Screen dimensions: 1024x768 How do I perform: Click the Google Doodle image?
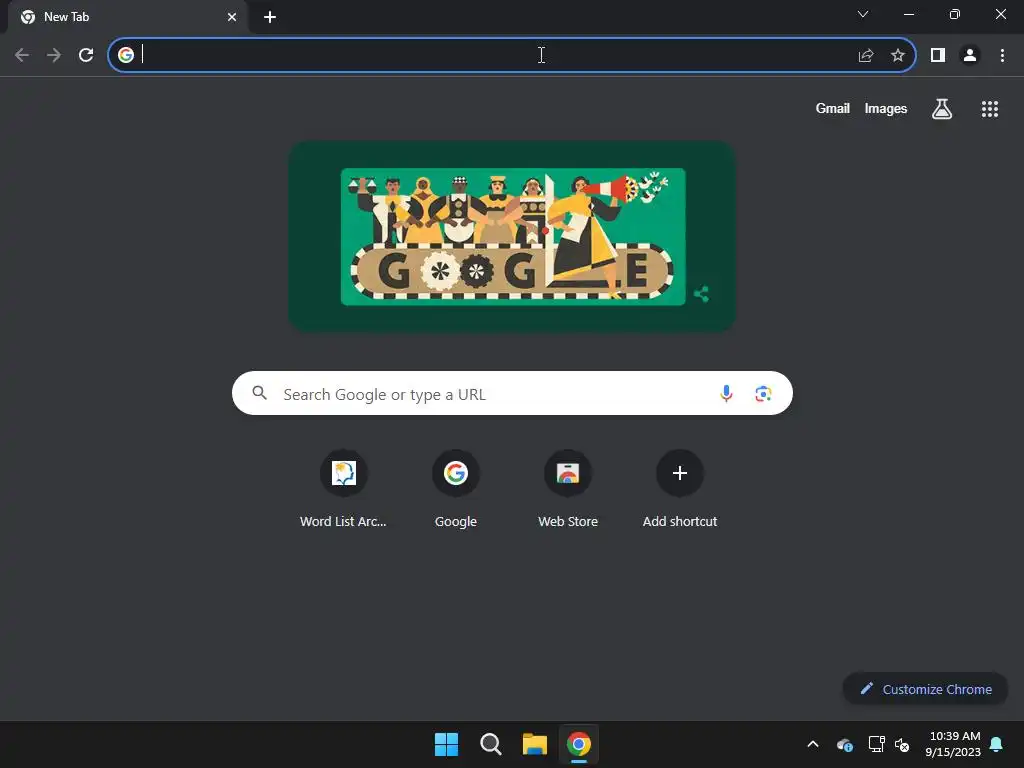[x=513, y=236]
